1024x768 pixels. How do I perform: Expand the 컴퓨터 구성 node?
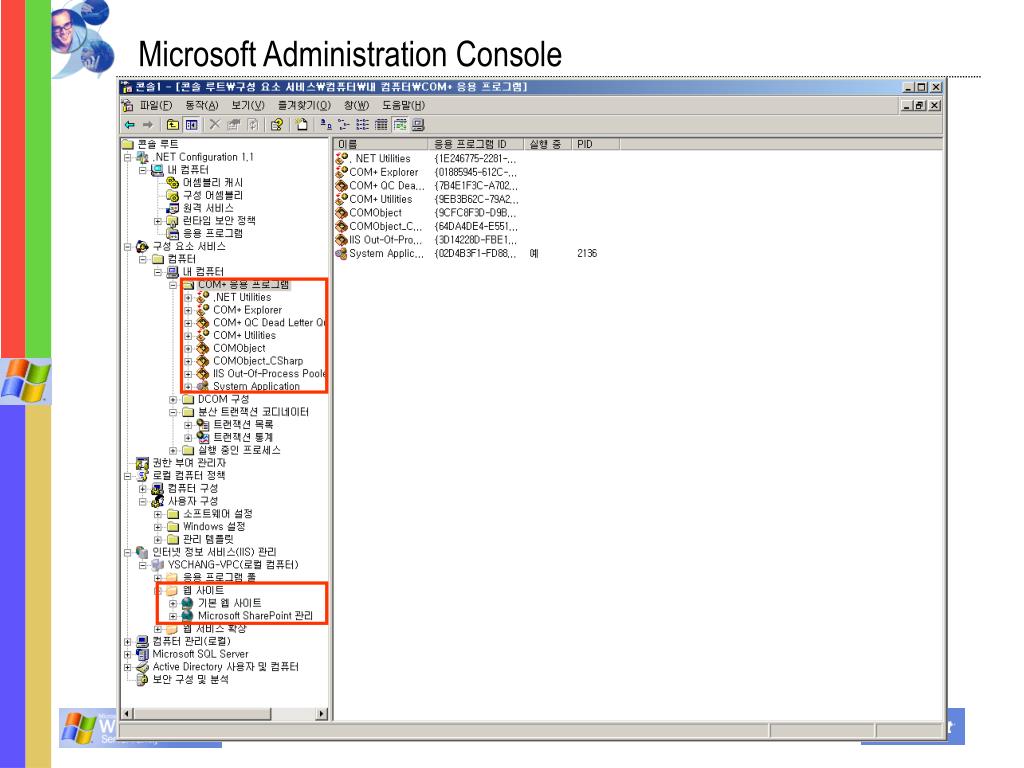(143, 488)
